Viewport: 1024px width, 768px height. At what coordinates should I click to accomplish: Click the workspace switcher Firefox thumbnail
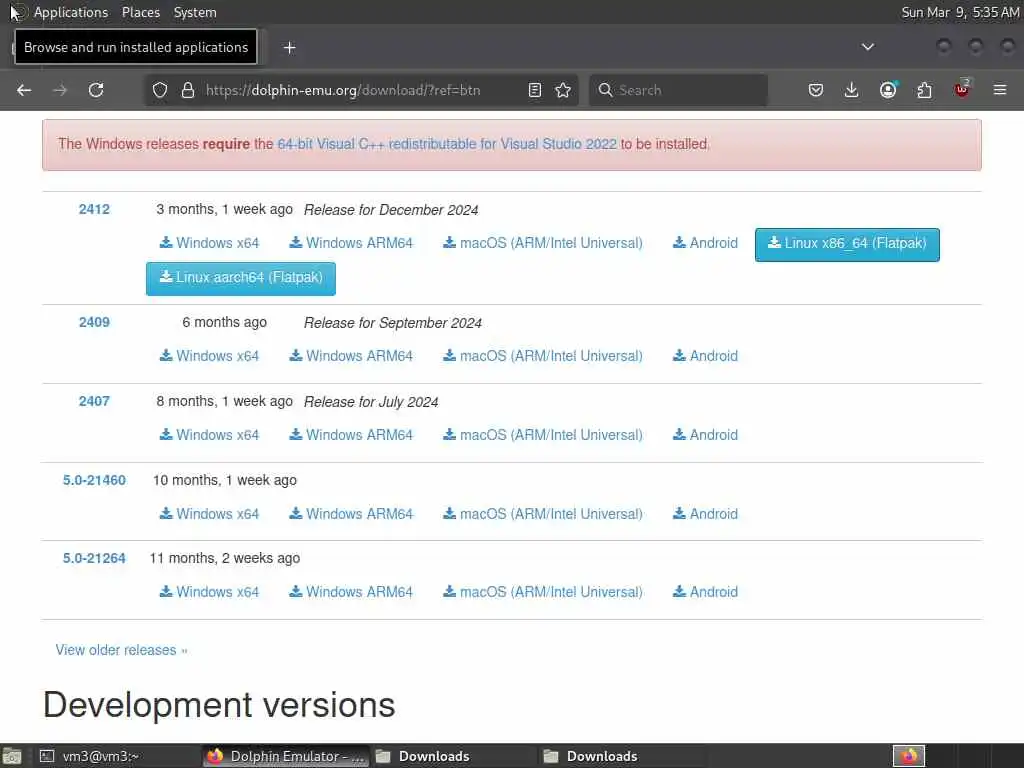point(909,756)
